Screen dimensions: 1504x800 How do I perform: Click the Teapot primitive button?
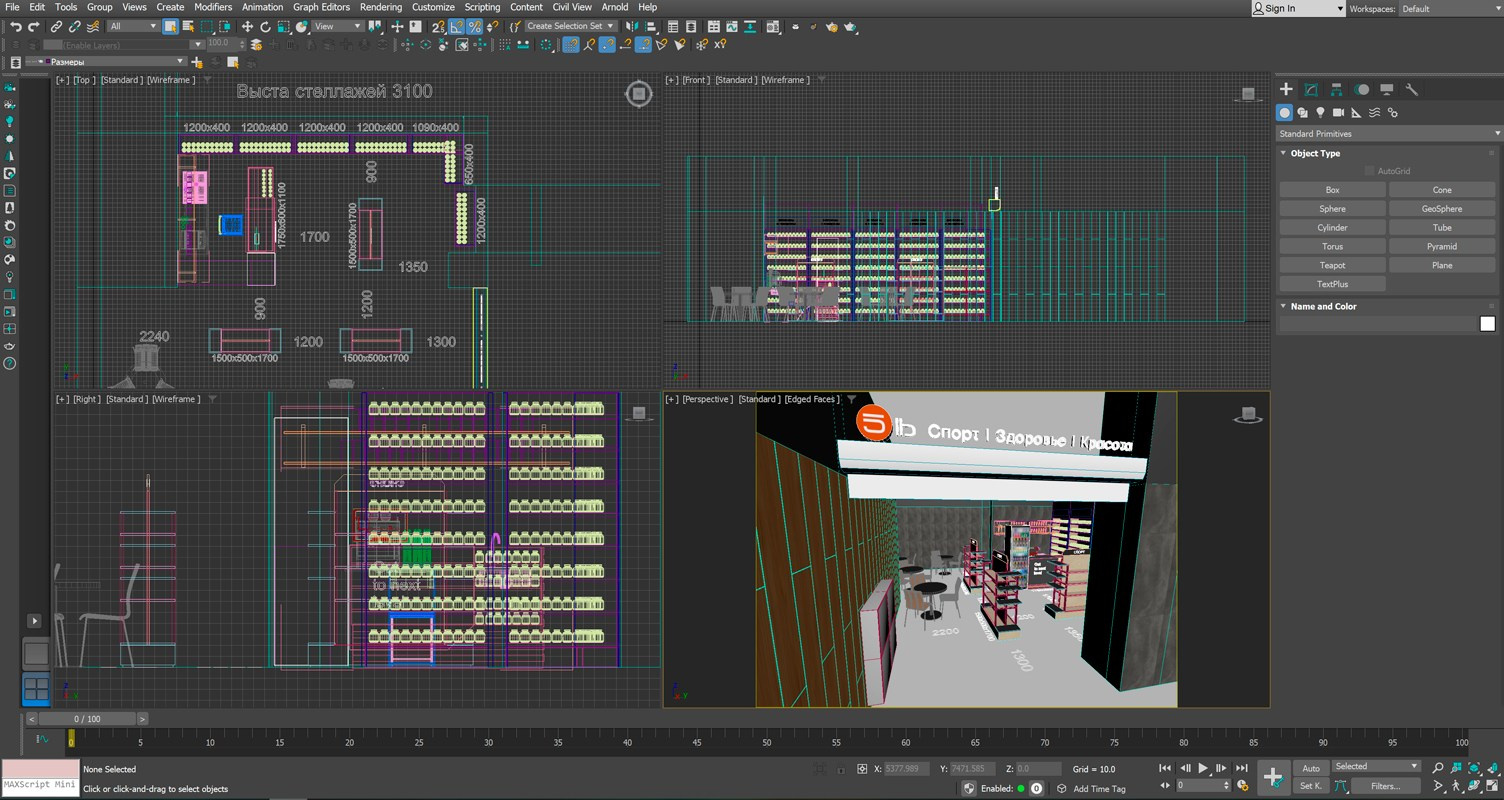tap(1332, 266)
